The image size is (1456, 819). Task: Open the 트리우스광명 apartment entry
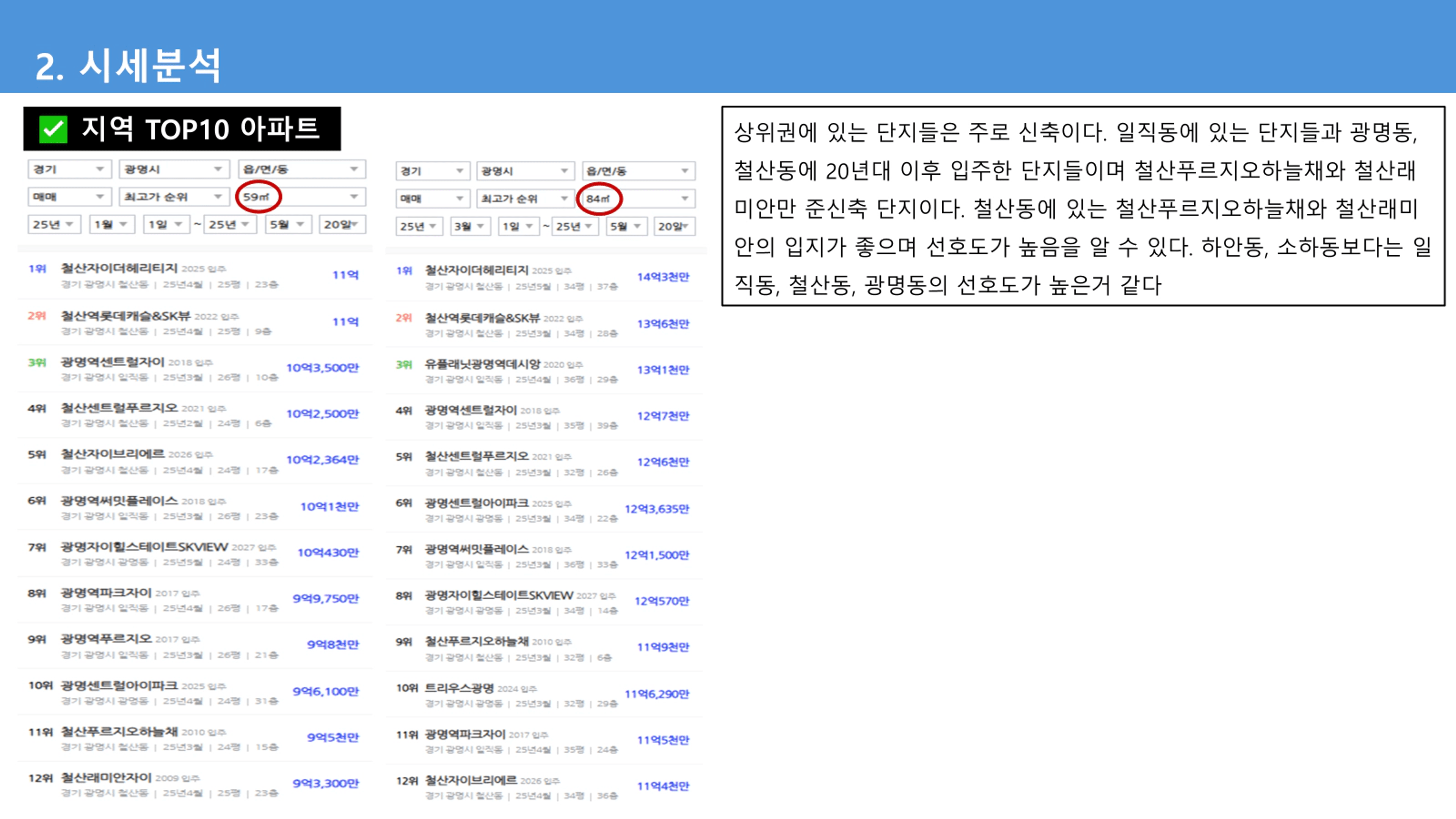tap(459, 688)
